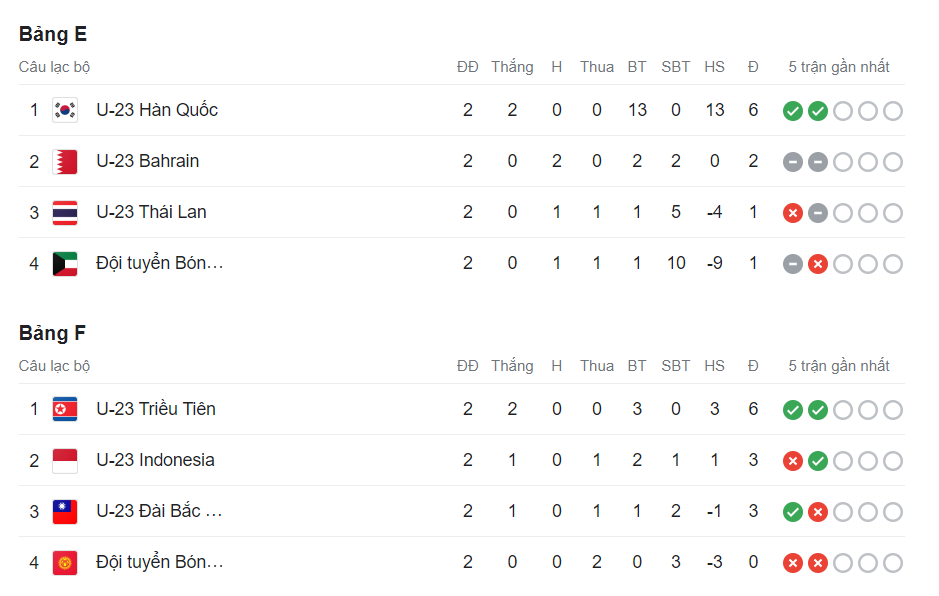
Task: Click U-23 Bahrain's first gray draw icon
Action: 793,162
